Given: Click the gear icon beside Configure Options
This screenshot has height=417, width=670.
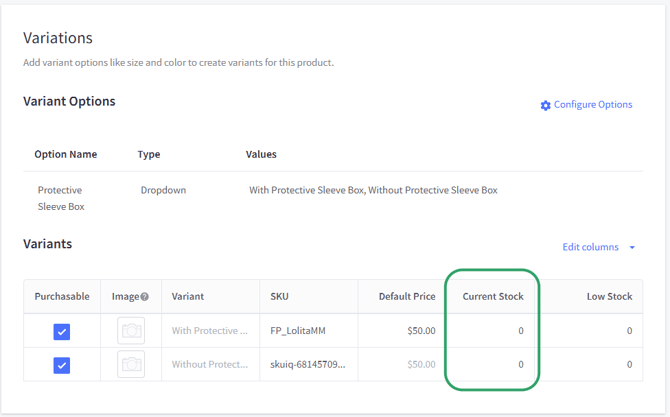Looking at the screenshot, I should 545,105.
